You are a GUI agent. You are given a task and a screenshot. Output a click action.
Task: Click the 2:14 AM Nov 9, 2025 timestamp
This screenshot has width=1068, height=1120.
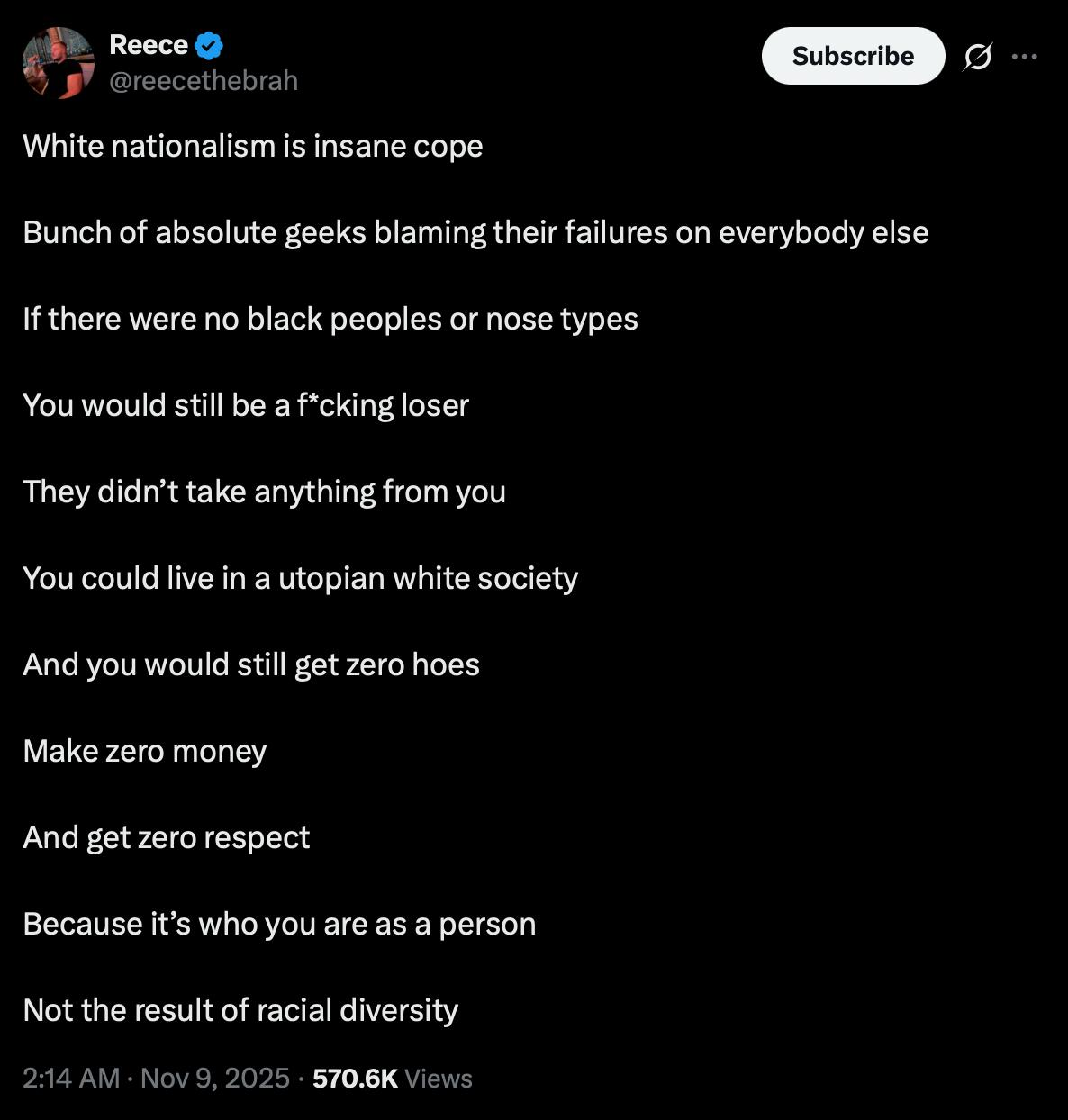tap(156, 1078)
